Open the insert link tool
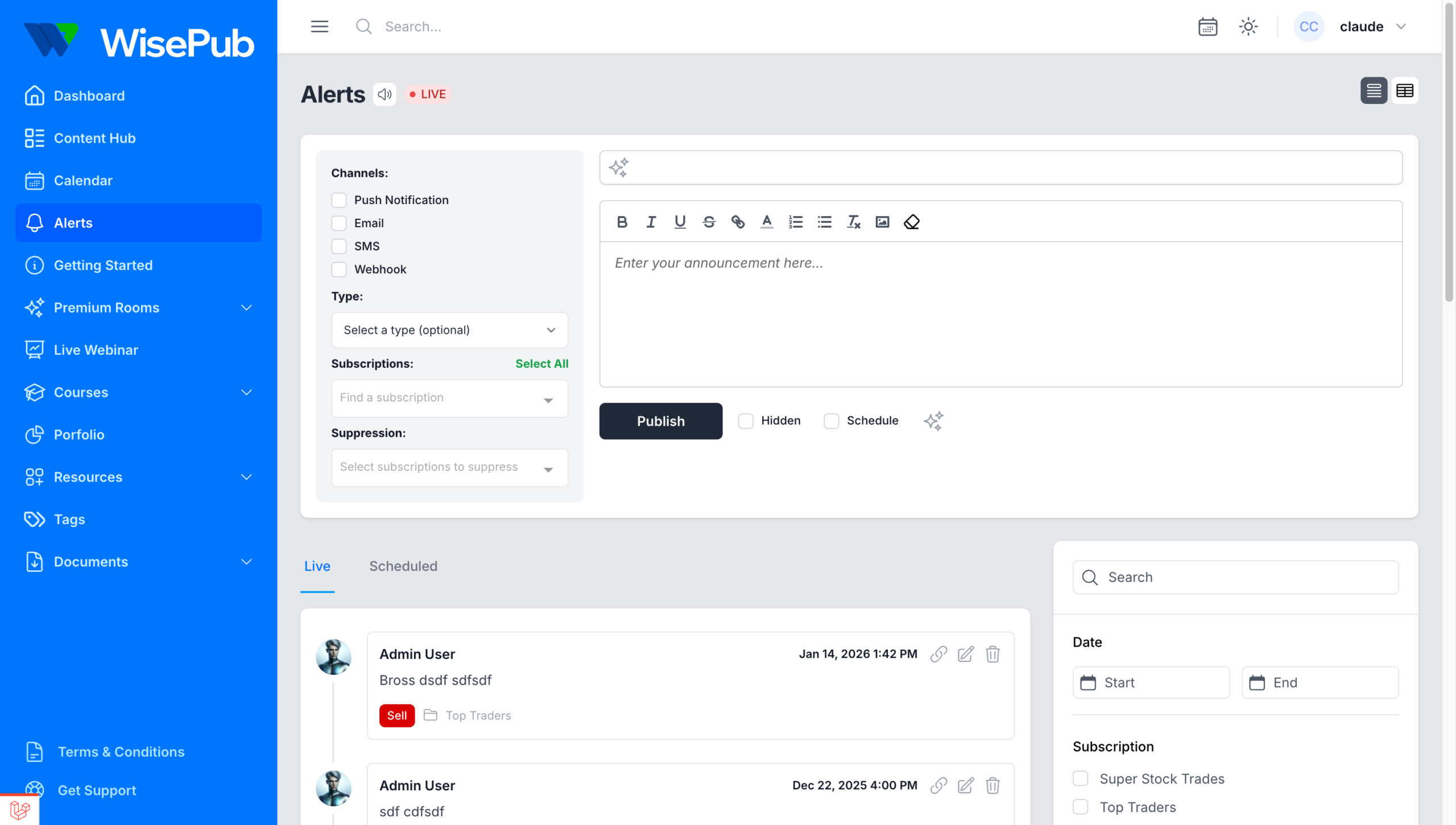The height and width of the screenshot is (825, 1456). click(x=738, y=222)
